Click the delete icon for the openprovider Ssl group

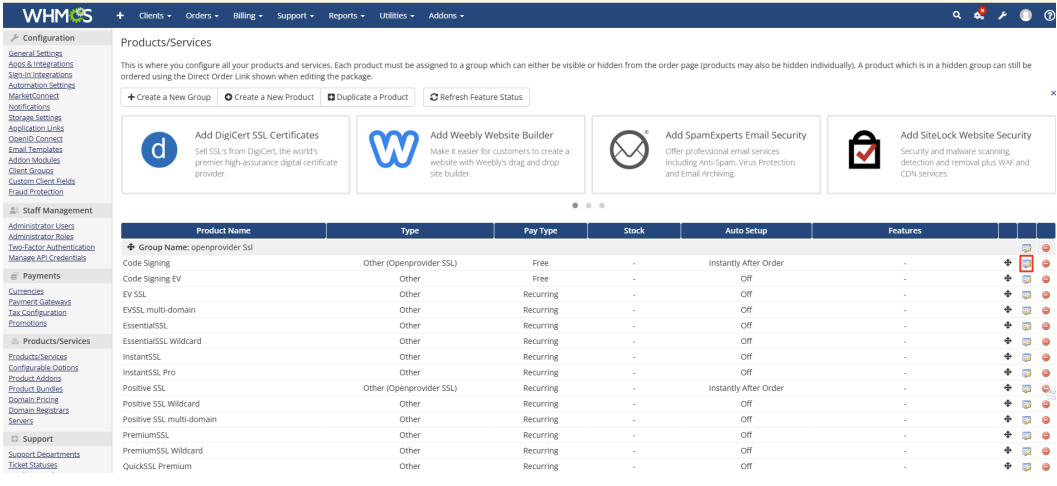1046,248
